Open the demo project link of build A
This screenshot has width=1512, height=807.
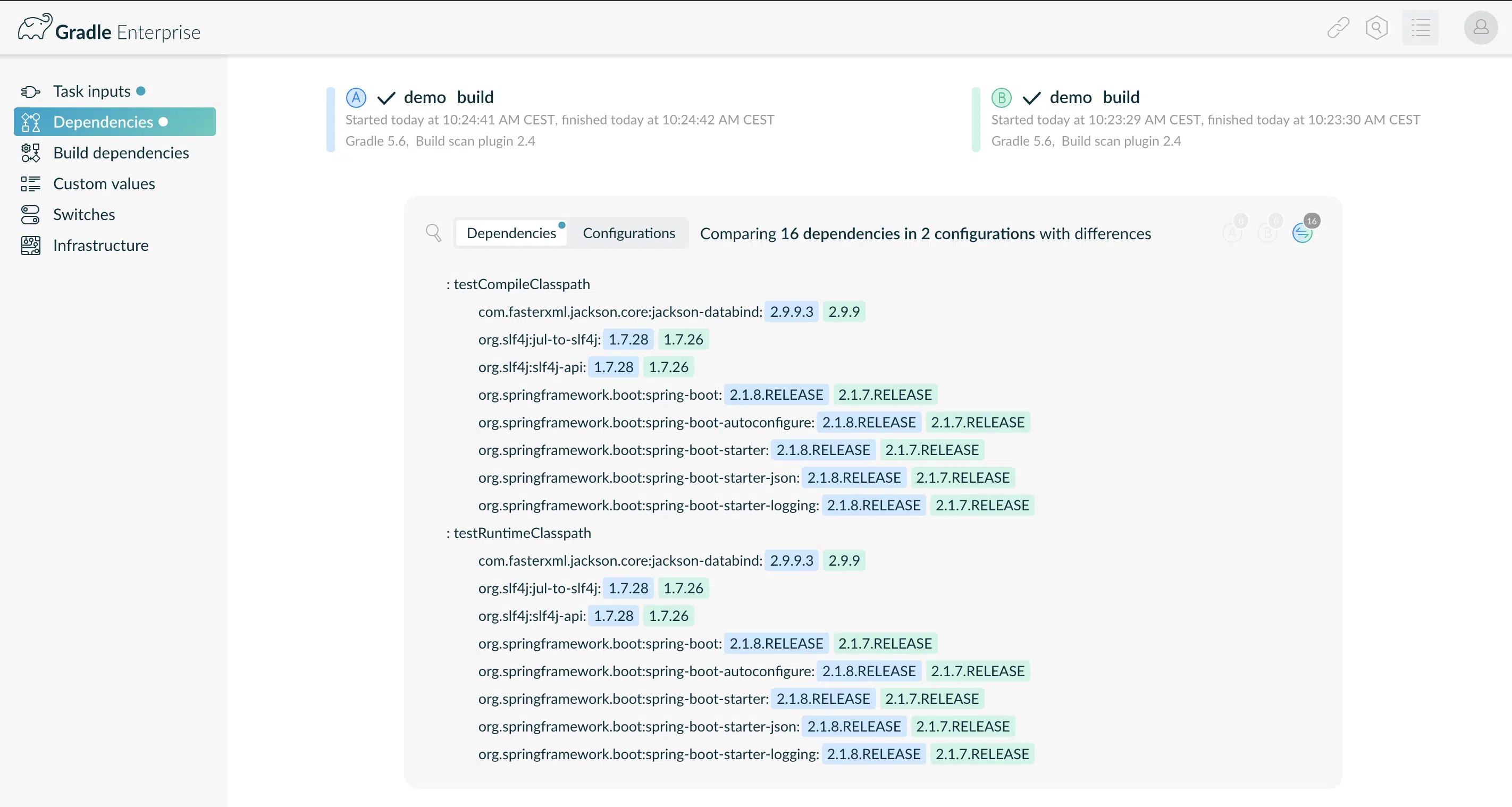tap(425, 97)
